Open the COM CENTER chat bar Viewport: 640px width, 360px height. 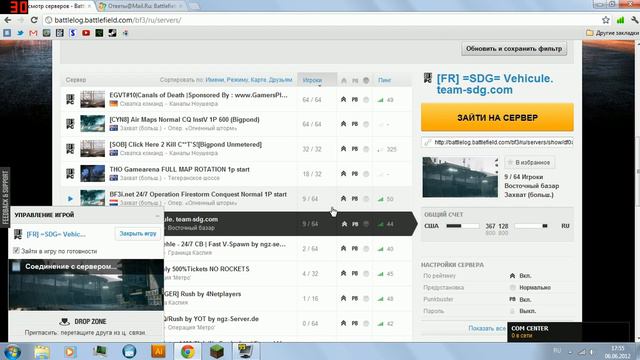568,331
